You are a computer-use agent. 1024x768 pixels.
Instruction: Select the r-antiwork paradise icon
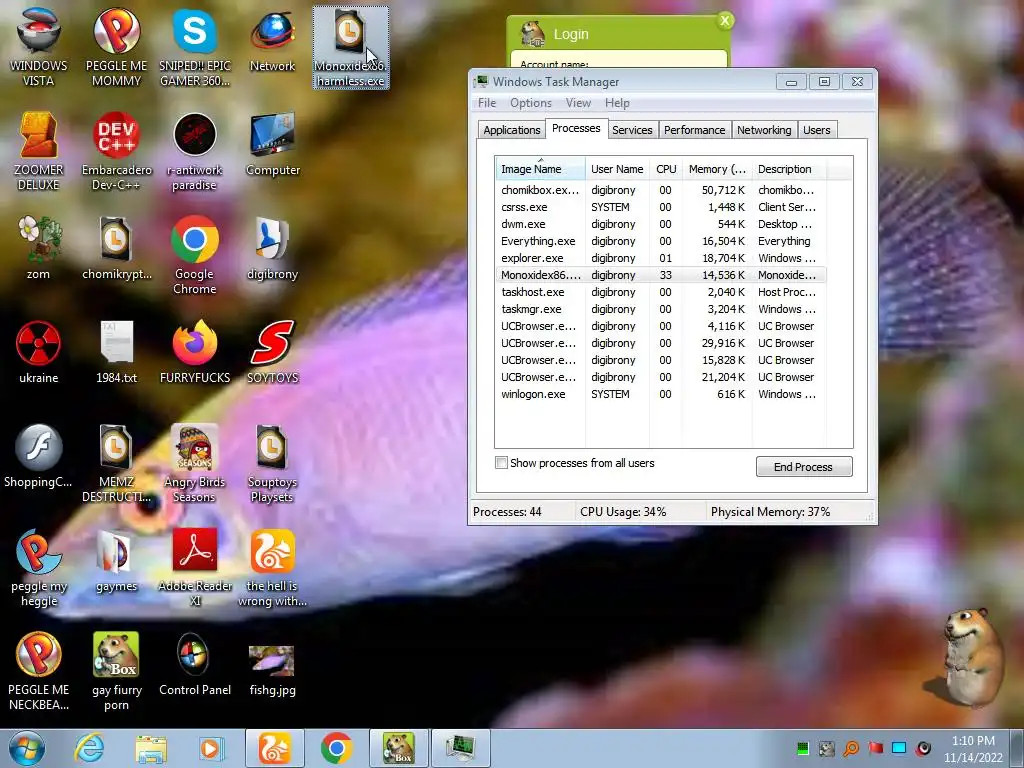coord(195,151)
